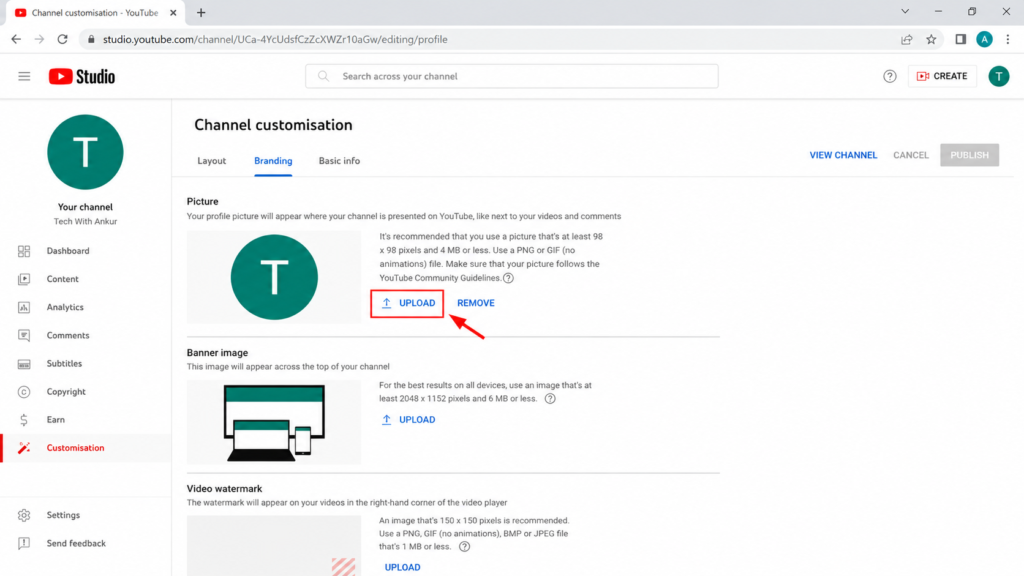The image size is (1024, 576).
Task: Click the share page icon in address bar
Action: tap(906, 39)
